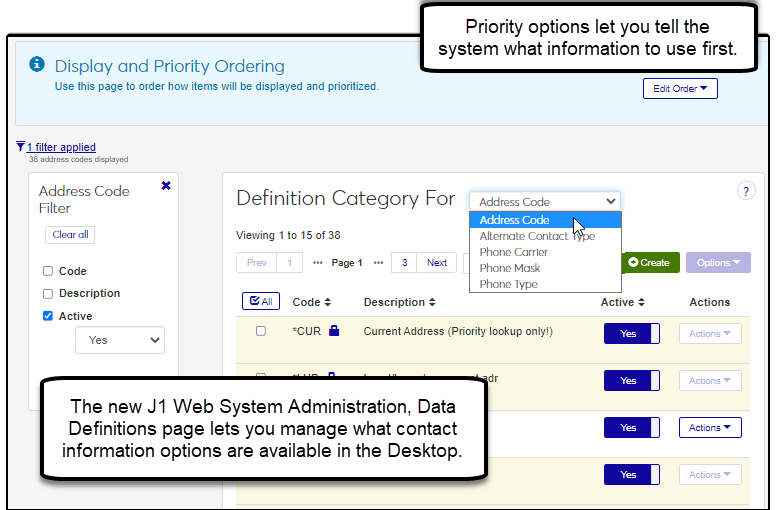Click the filter funnel icon

pos(20,146)
